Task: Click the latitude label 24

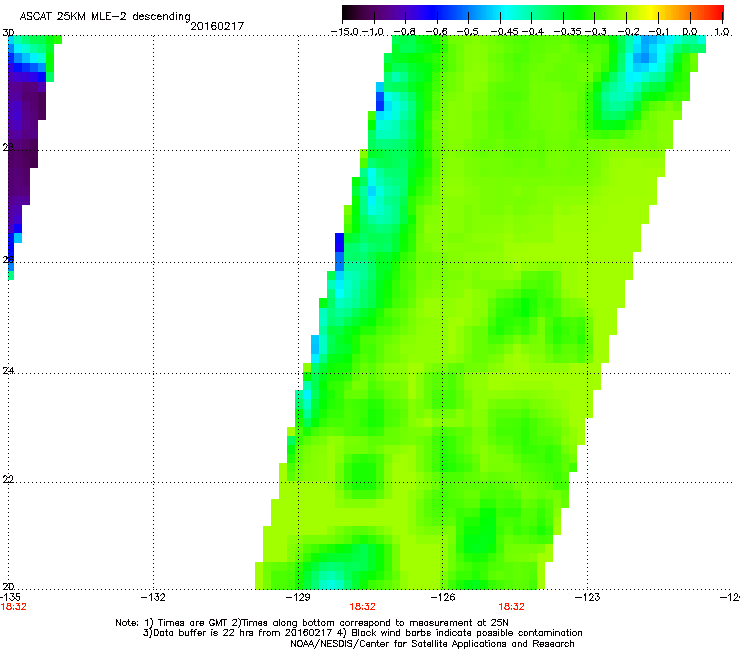Action: 8,371
